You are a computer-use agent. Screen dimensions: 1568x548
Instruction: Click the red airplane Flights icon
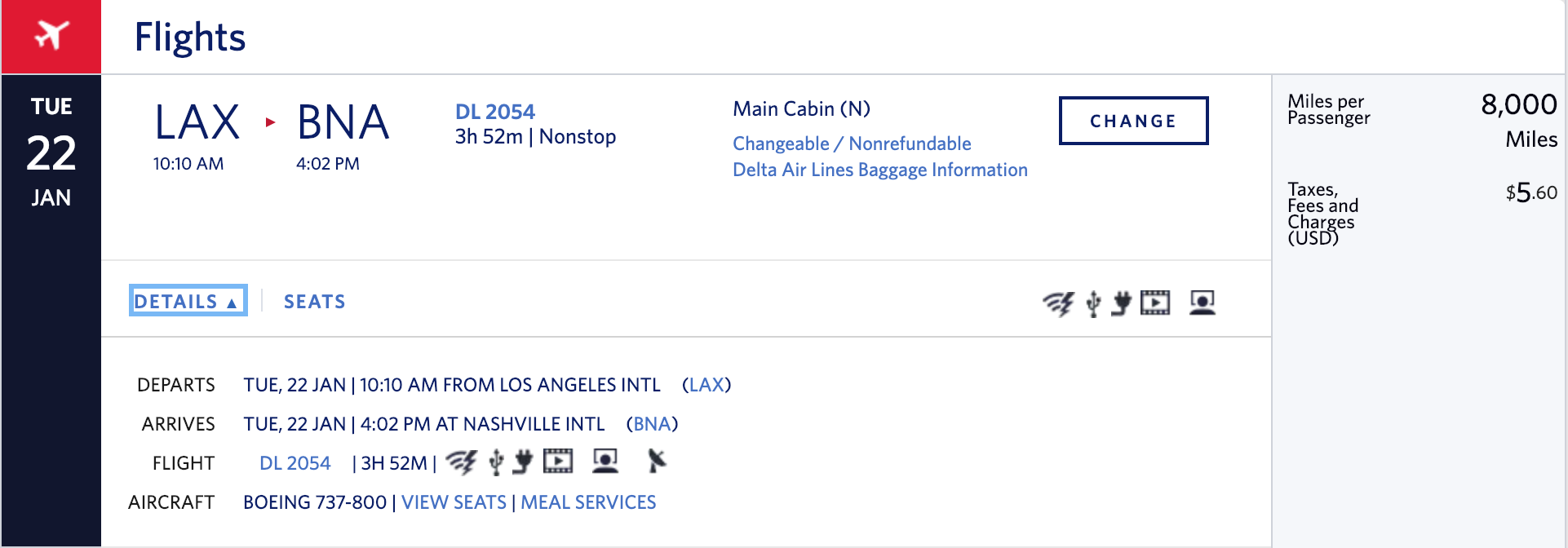pyautogui.click(x=51, y=36)
